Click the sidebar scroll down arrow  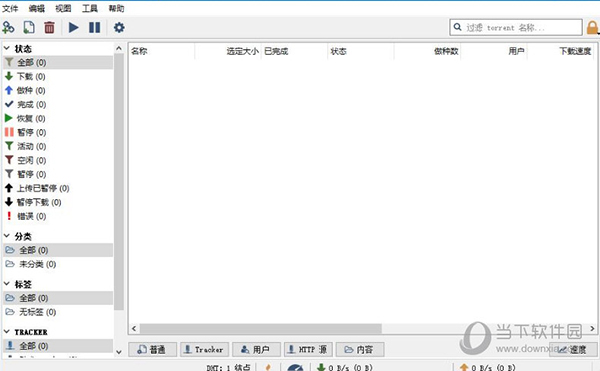[x=119, y=352]
